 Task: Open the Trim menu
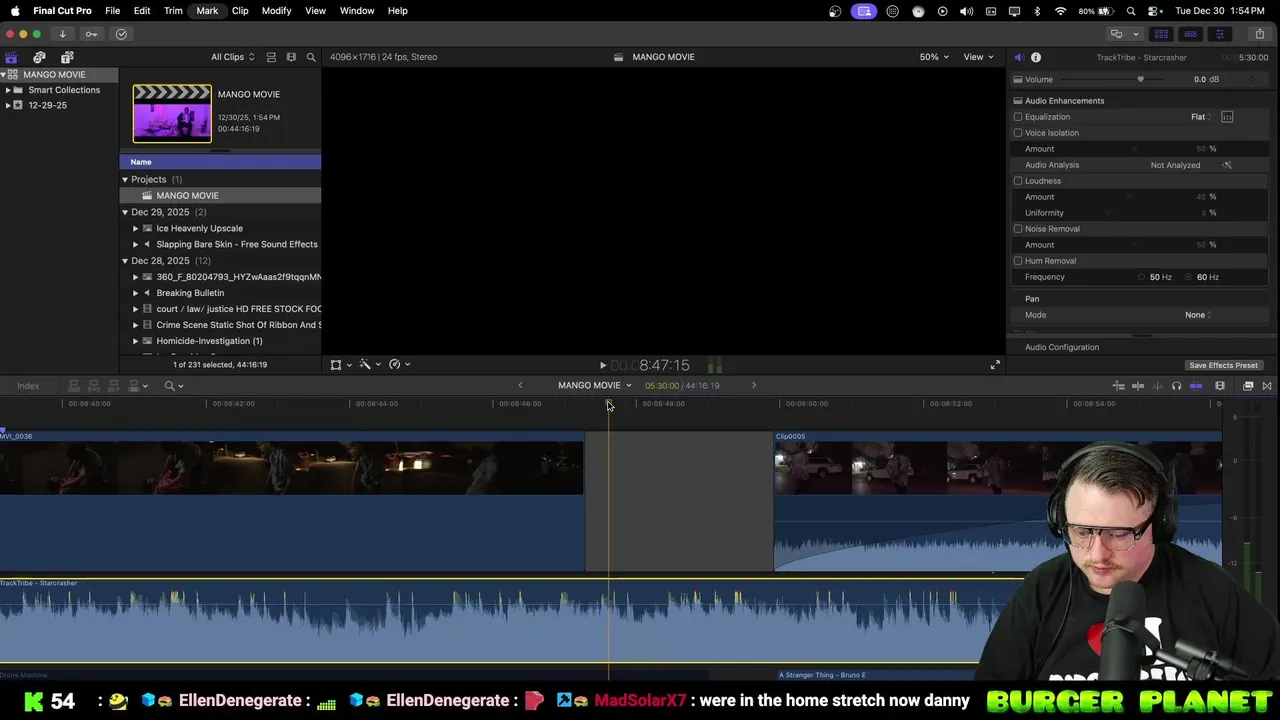(173, 11)
